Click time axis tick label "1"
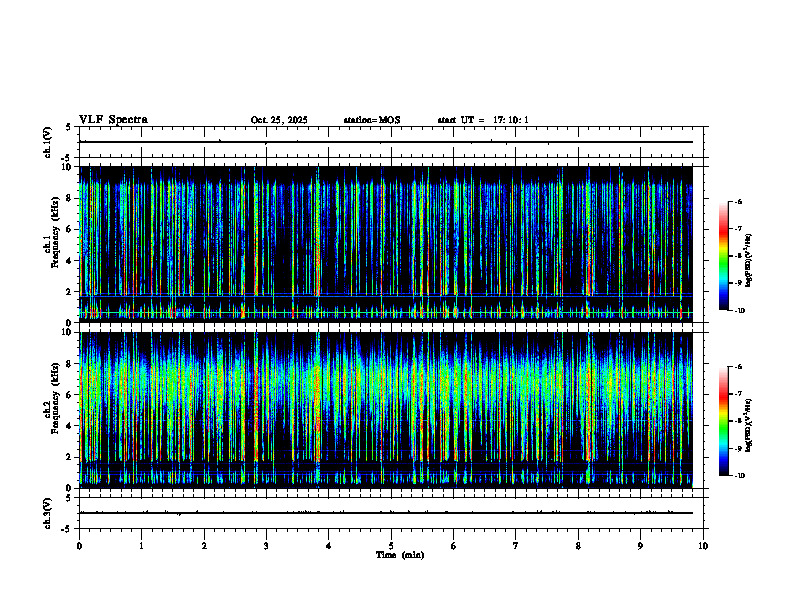 pos(141,546)
